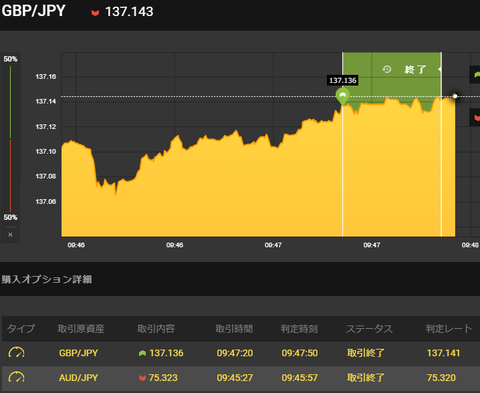This screenshot has width=480, height=393.
Task: Click the 09:45:27 trade time cell
Action: tap(235, 378)
